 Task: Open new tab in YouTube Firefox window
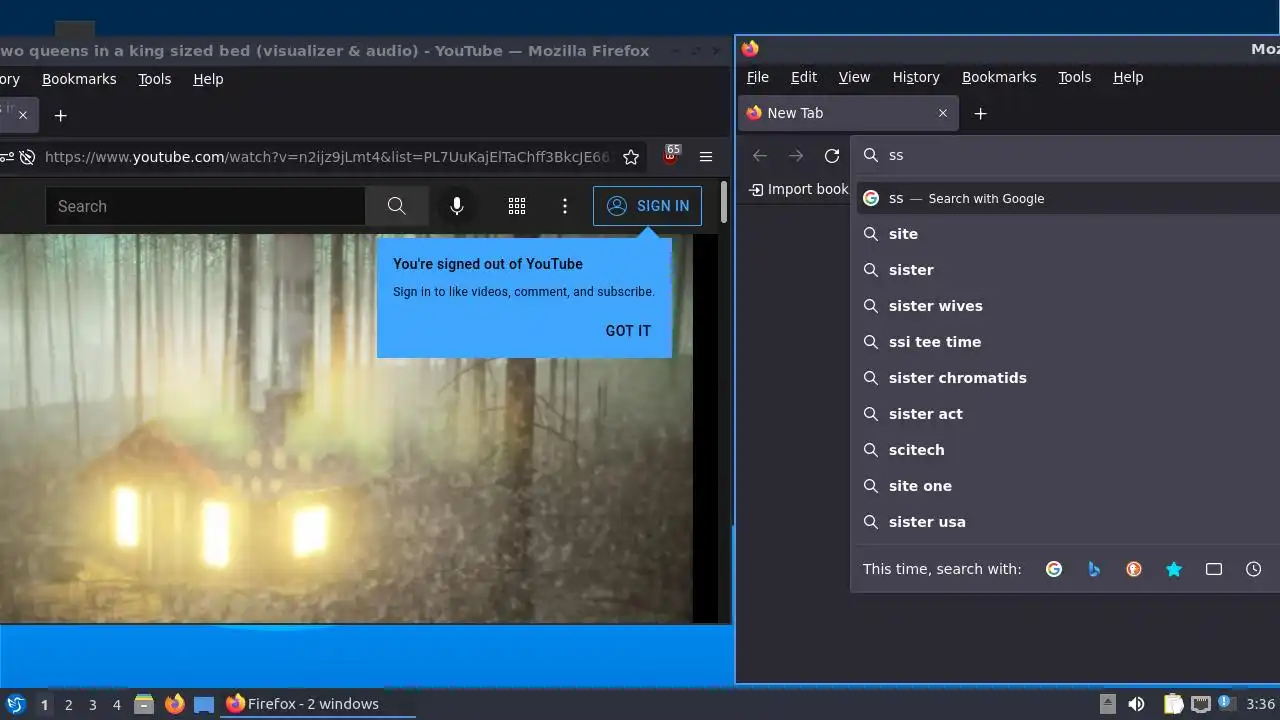(61, 115)
